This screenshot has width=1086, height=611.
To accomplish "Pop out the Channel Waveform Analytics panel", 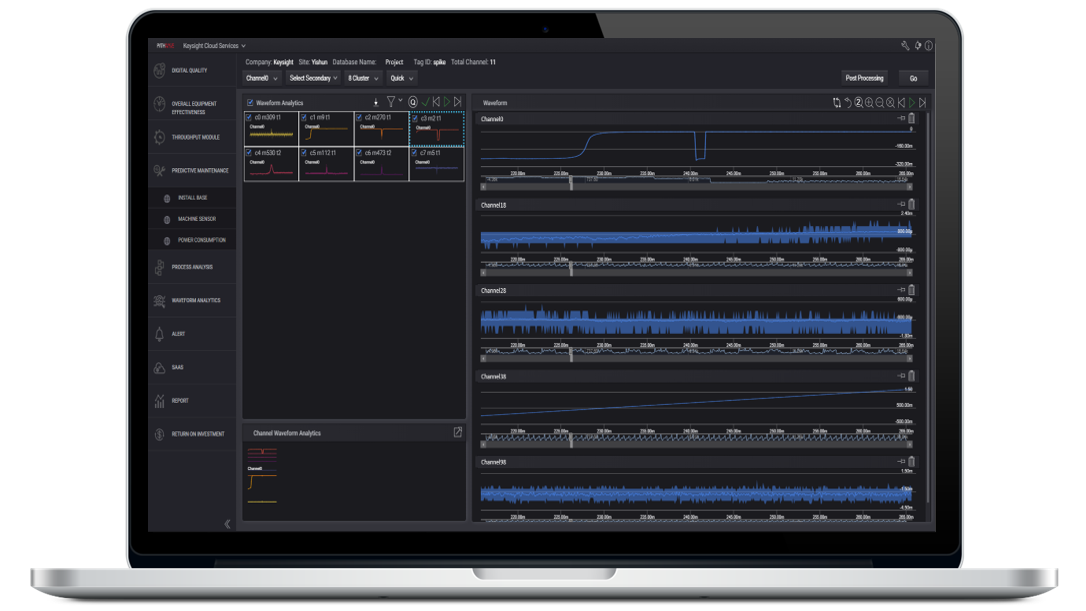I will [x=457, y=433].
